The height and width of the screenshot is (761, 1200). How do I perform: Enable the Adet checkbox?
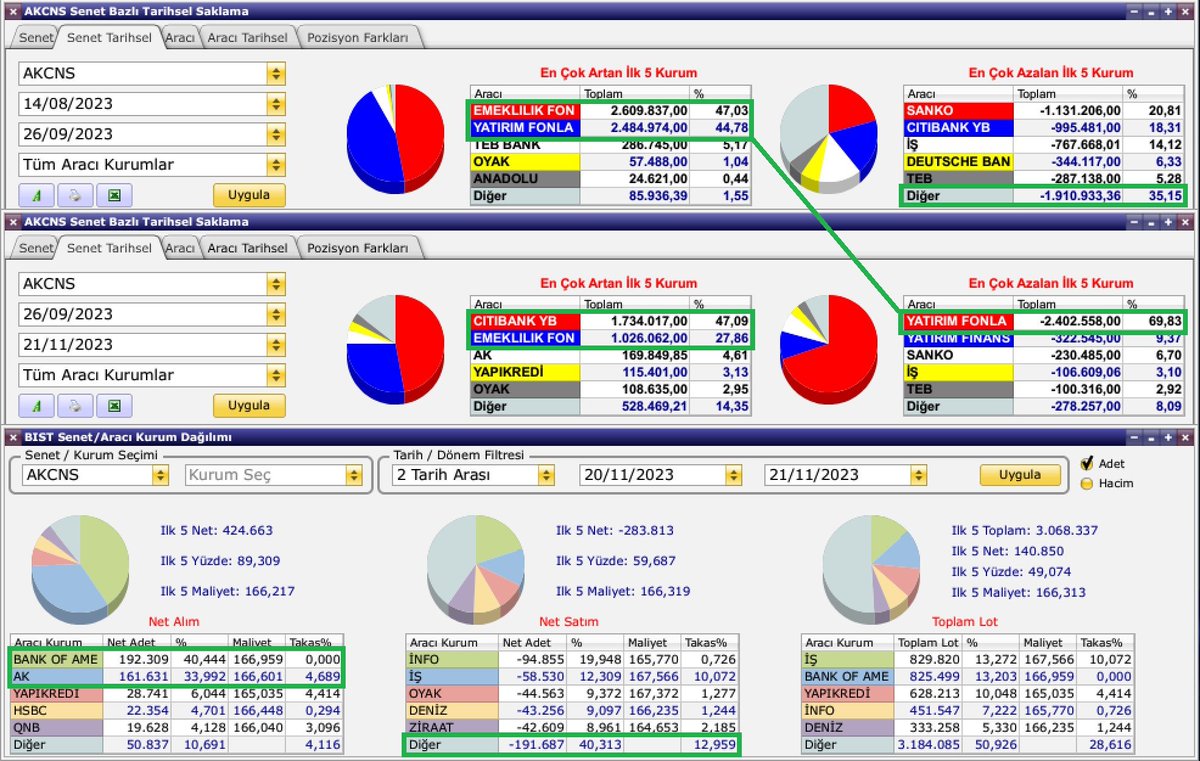pos(1086,464)
